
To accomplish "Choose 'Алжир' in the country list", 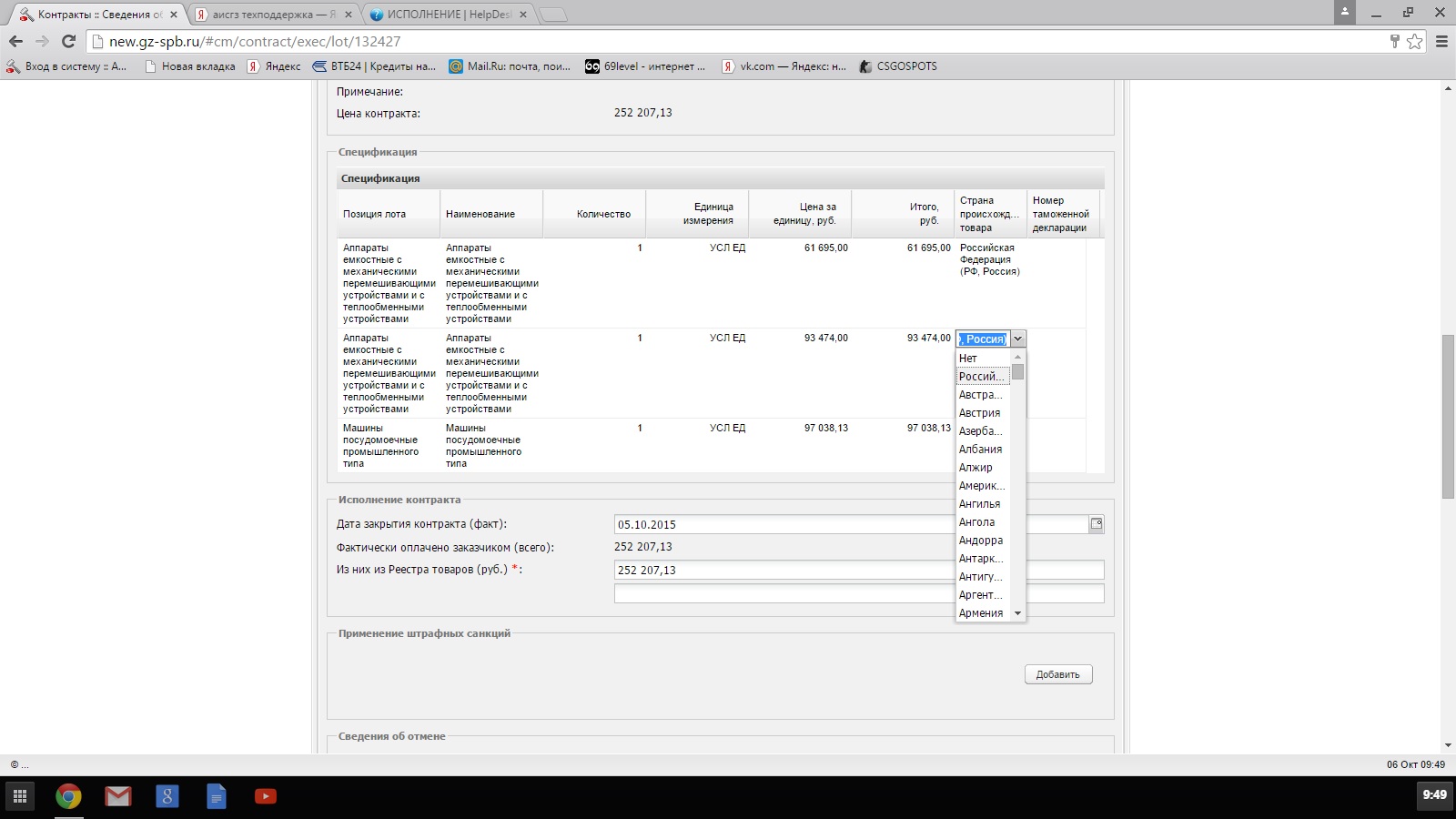I will click(x=983, y=468).
